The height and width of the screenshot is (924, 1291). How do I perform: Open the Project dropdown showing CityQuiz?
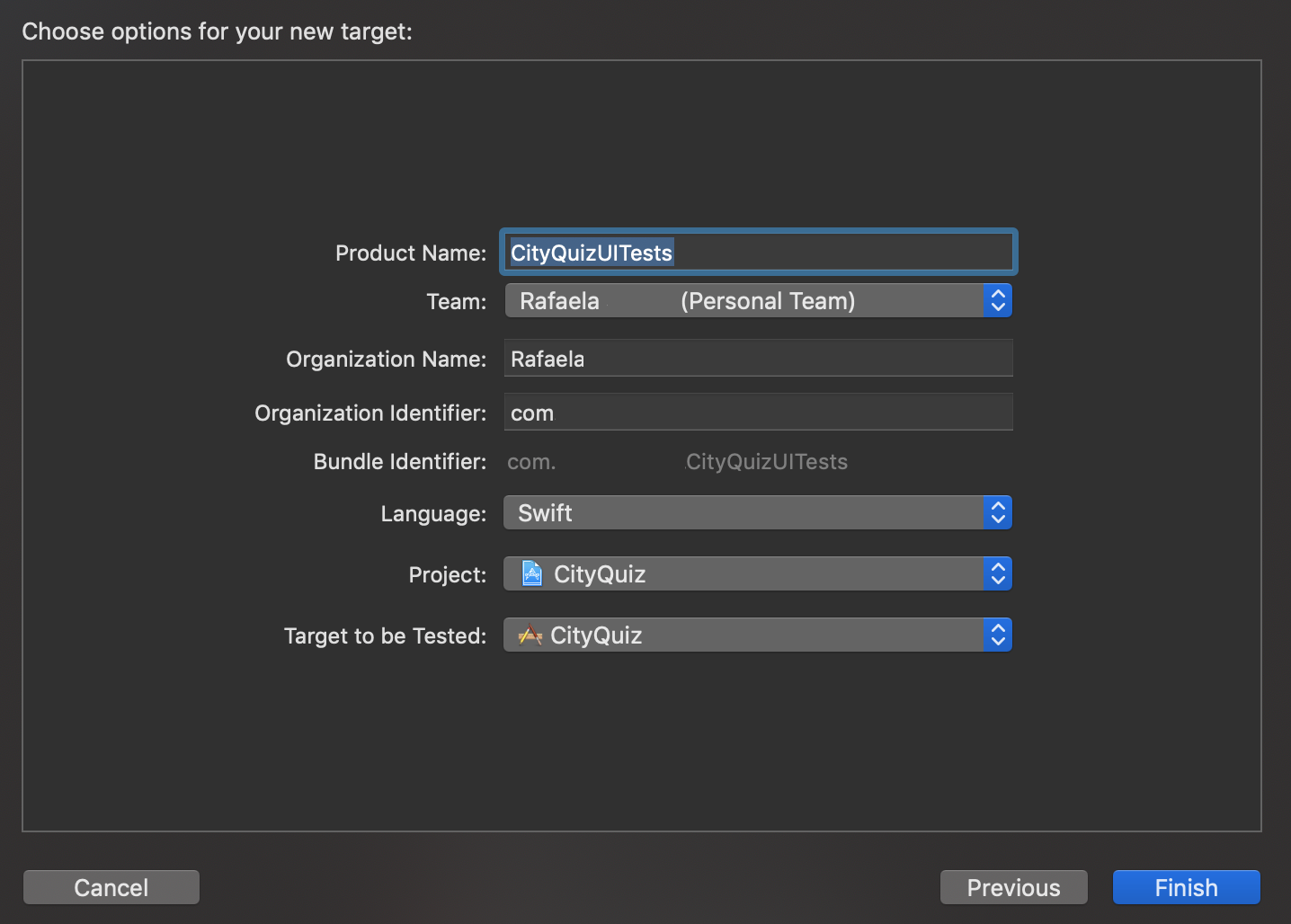[758, 573]
